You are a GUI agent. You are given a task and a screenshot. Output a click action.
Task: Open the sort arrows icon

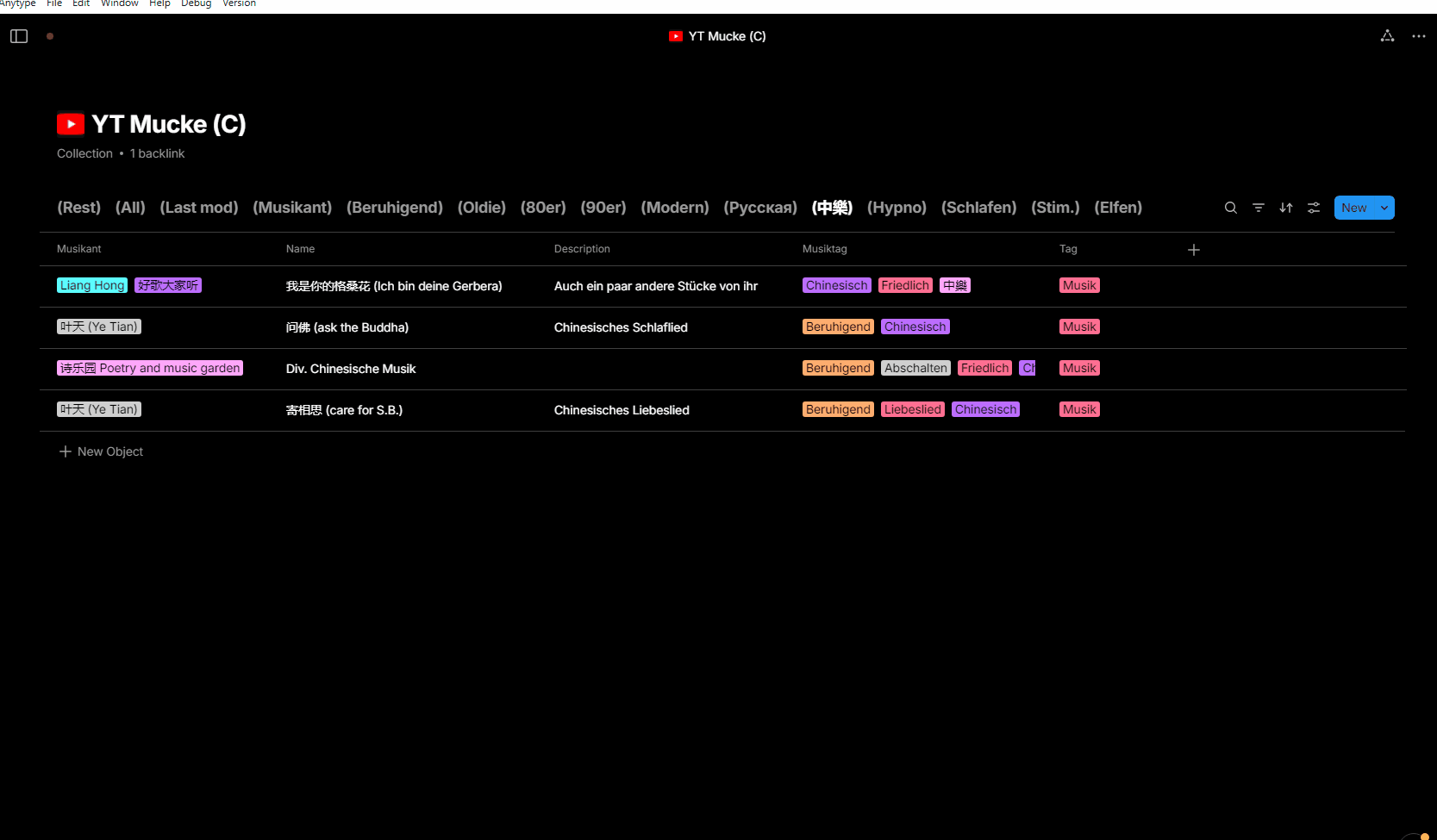[x=1286, y=208]
